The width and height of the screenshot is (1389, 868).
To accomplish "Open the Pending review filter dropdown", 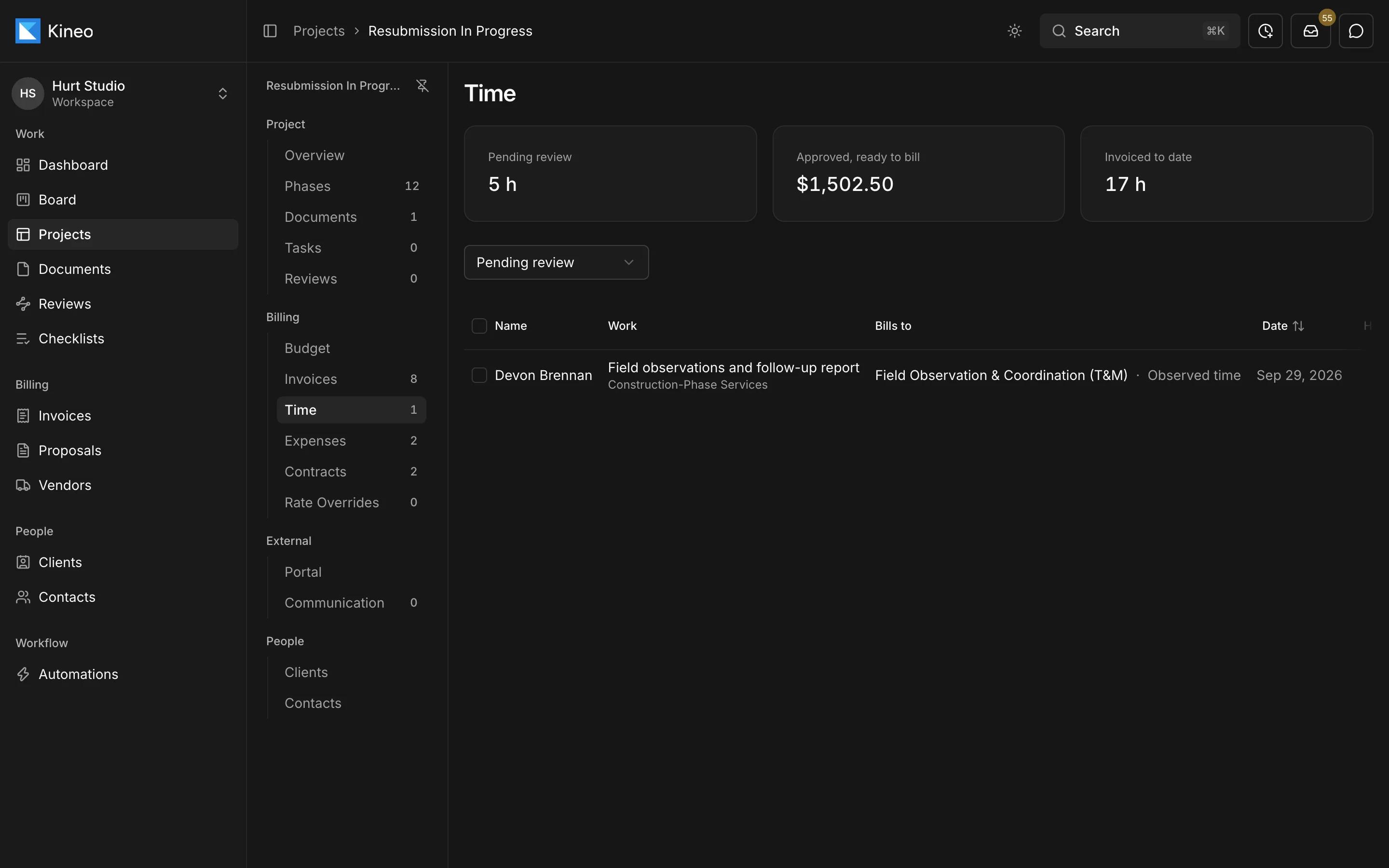I will point(556,262).
